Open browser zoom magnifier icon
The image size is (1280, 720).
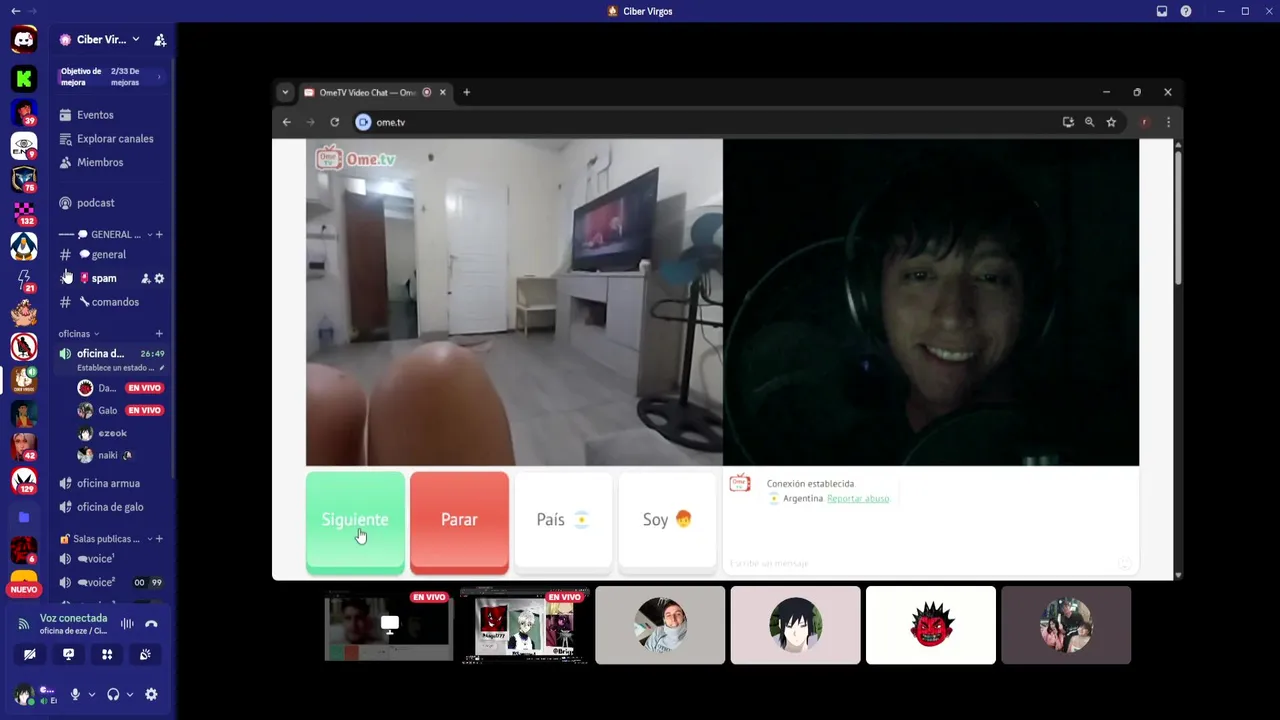coord(1089,122)
